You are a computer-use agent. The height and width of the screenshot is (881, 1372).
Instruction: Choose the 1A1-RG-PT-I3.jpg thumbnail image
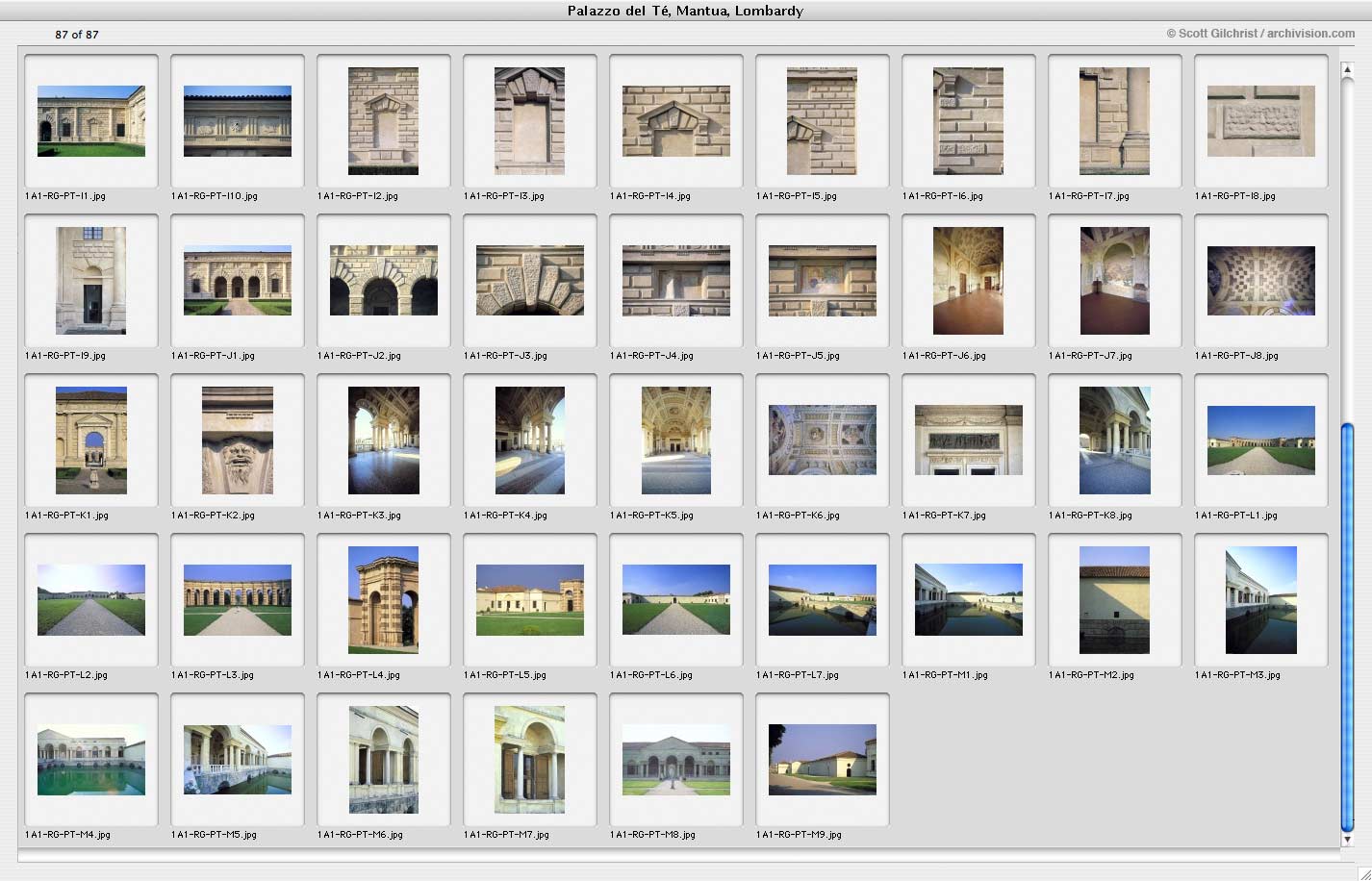pos(530,121)
